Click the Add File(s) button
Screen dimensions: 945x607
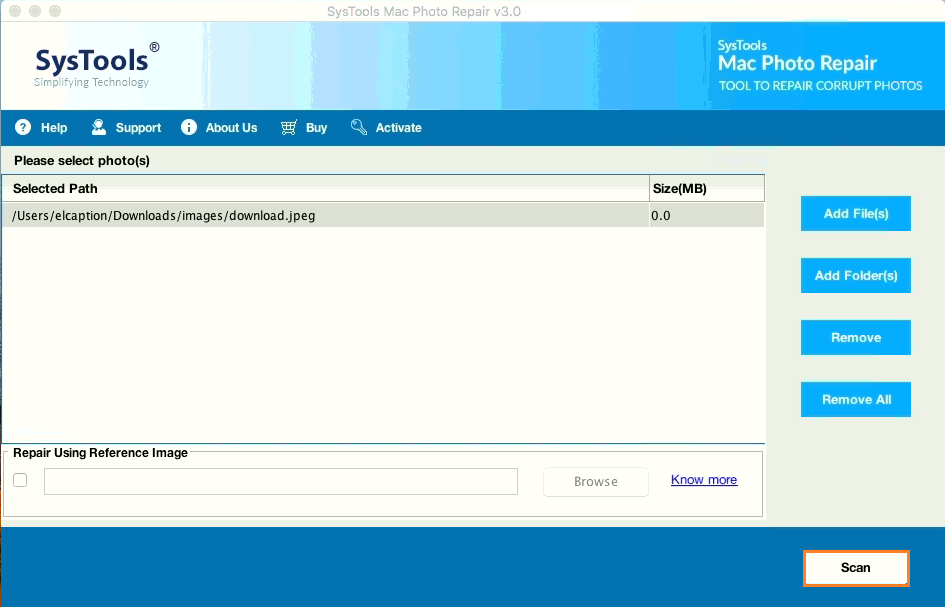coord(856,213)
